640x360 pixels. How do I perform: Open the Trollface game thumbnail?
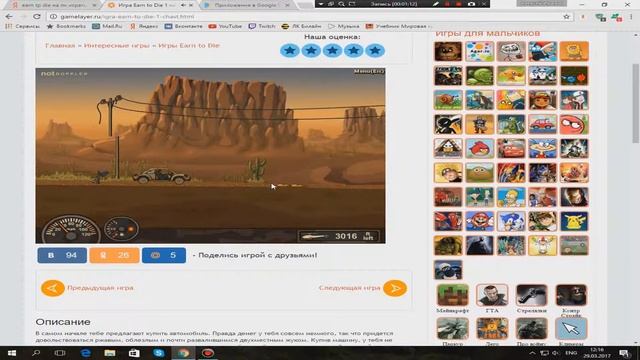coord(511,51)
